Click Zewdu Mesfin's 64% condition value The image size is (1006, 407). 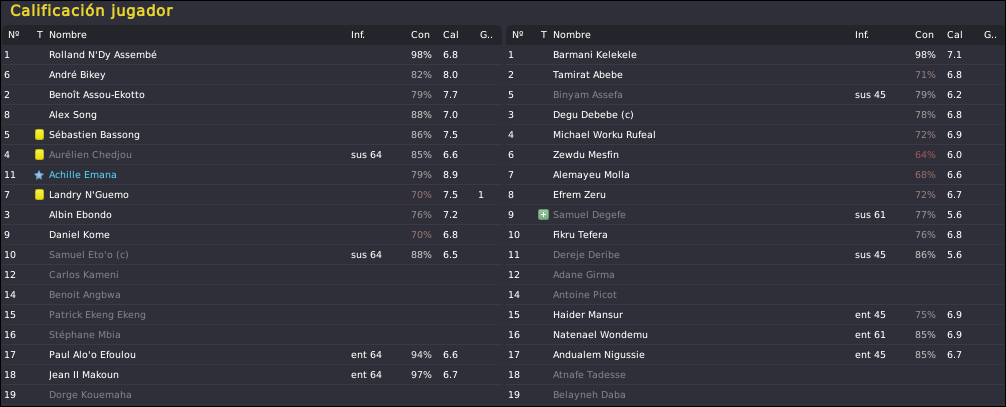(x=926, y=155)
